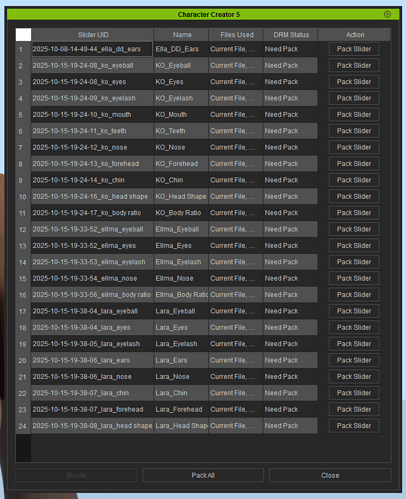
Task: Pack Slider for Ellma_Eyes row
Action: pos(354,245)
